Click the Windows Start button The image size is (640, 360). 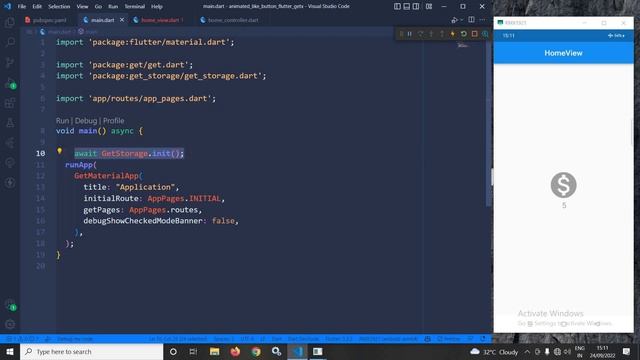[10, 351]
